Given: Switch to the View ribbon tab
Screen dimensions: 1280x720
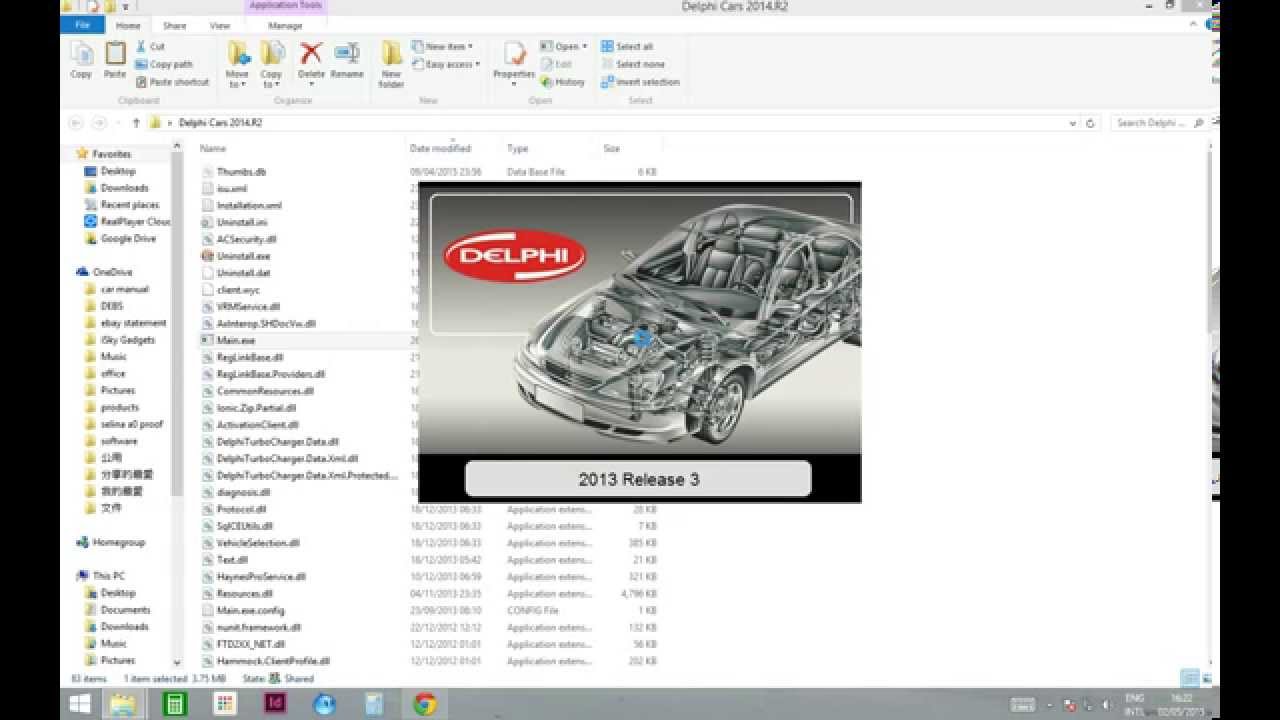Looking at the screenshot, I should click(x=220, y=26).
